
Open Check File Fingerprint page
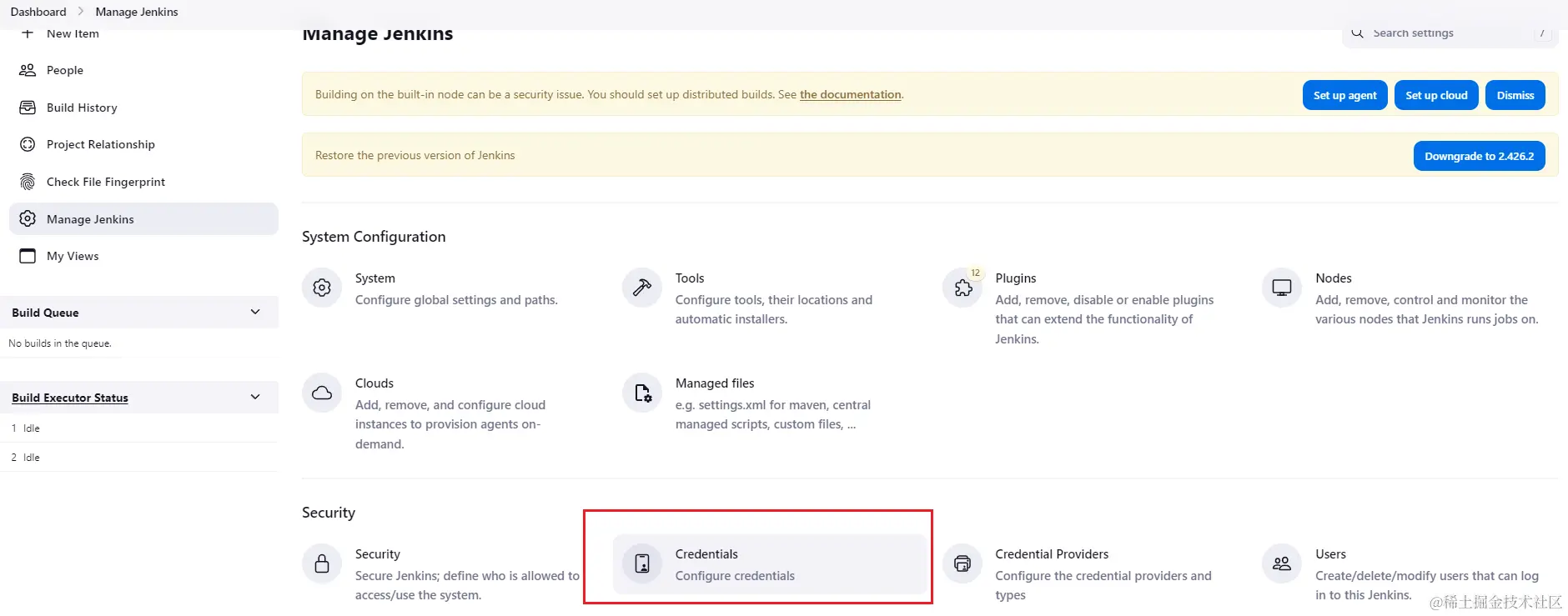pos(106,182)
